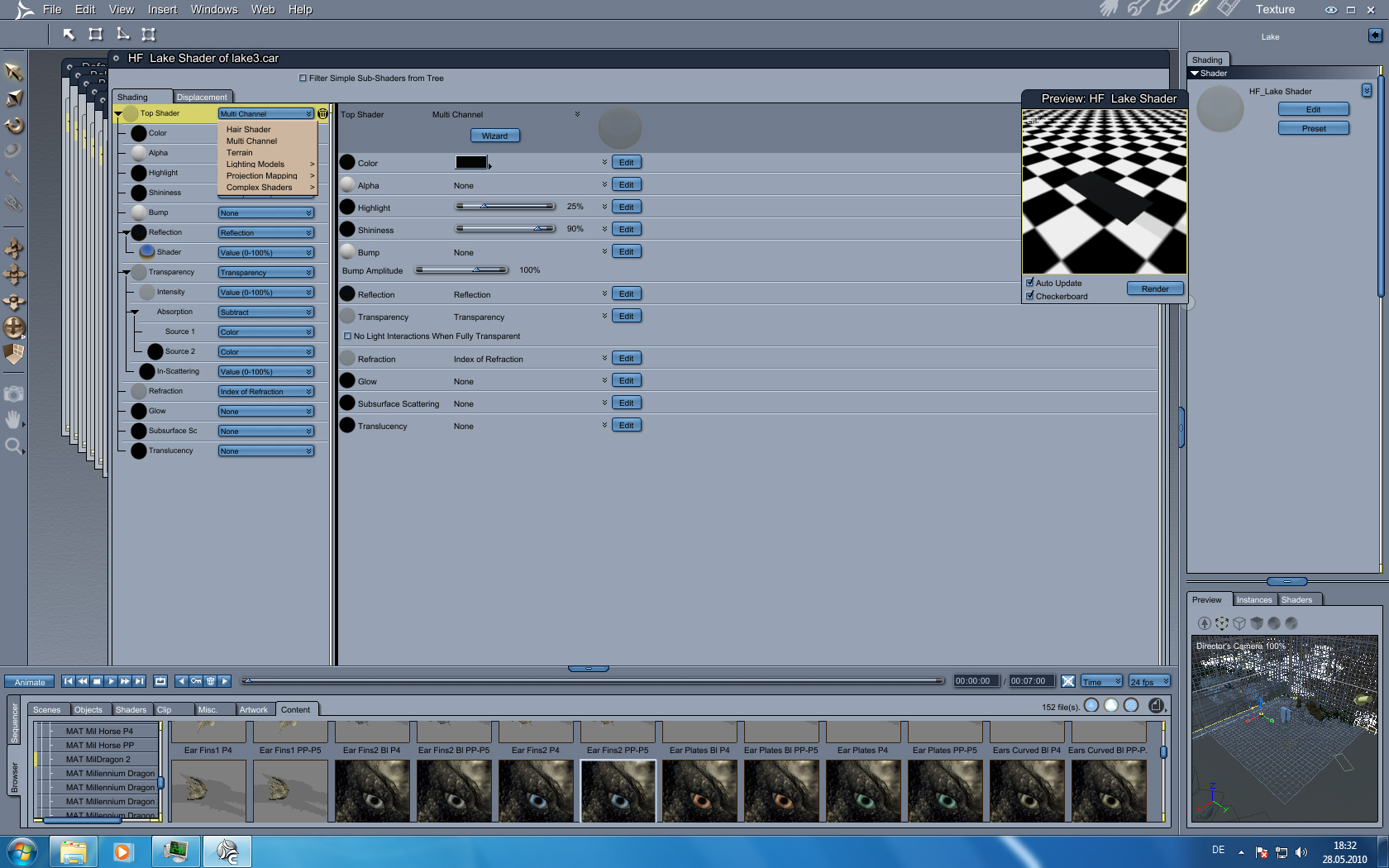Adjust the Highlight slider
Image resolution: width=1389 pixels, height=868 pixels.
[505, 206]
